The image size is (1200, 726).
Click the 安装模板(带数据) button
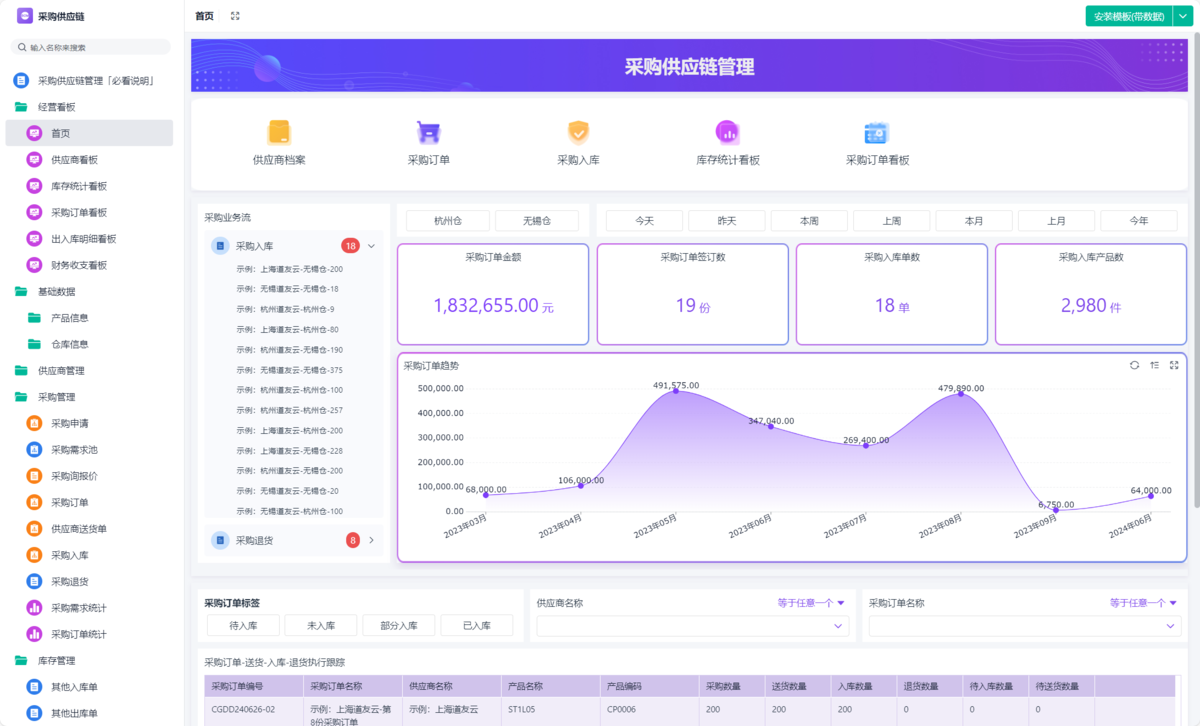click(1129, 16)
